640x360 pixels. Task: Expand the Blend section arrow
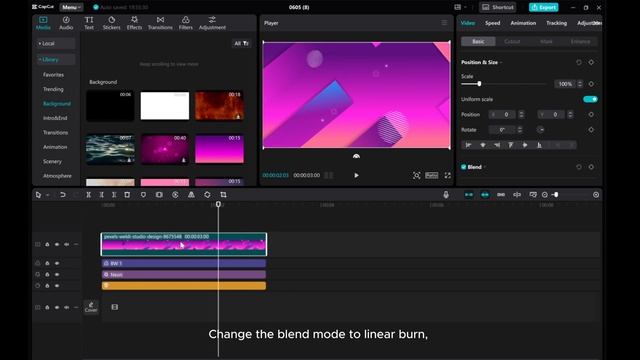[485, 167]
